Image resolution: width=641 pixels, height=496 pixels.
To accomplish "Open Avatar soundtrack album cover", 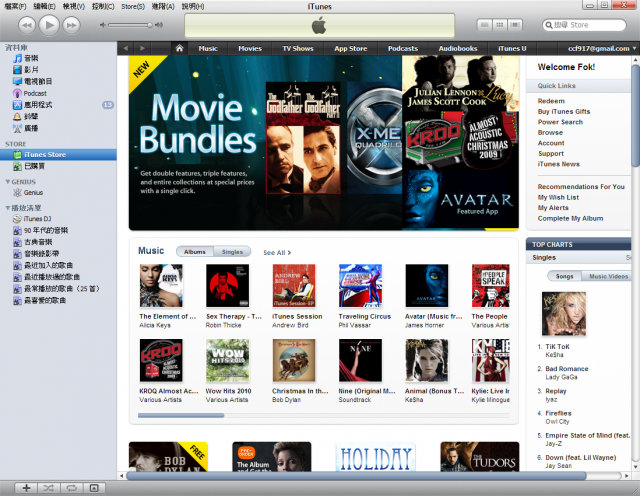I will click(x=426, y=285).
